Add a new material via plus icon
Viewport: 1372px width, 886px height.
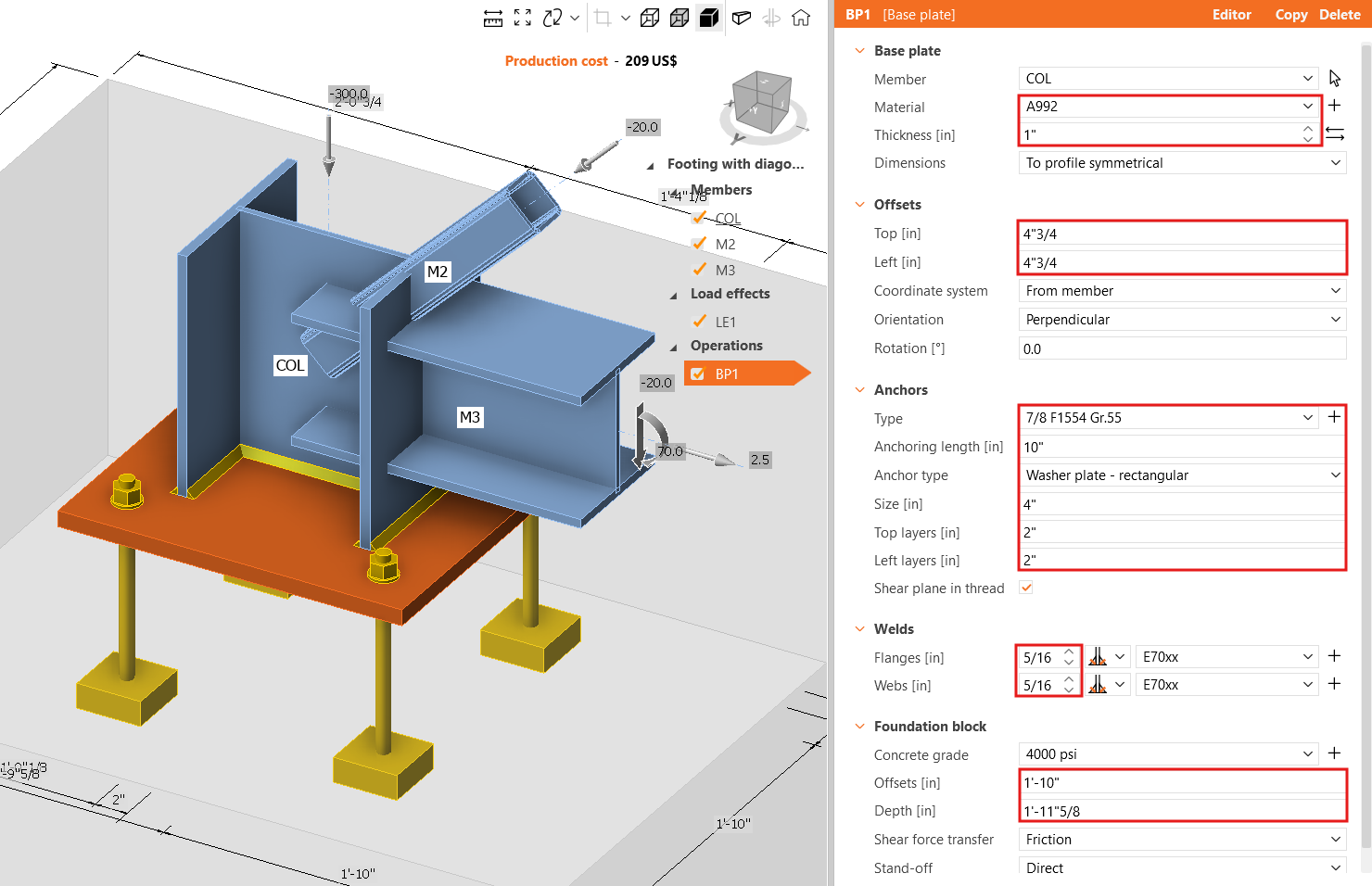pyautogui.click(x=1334, y=105)
